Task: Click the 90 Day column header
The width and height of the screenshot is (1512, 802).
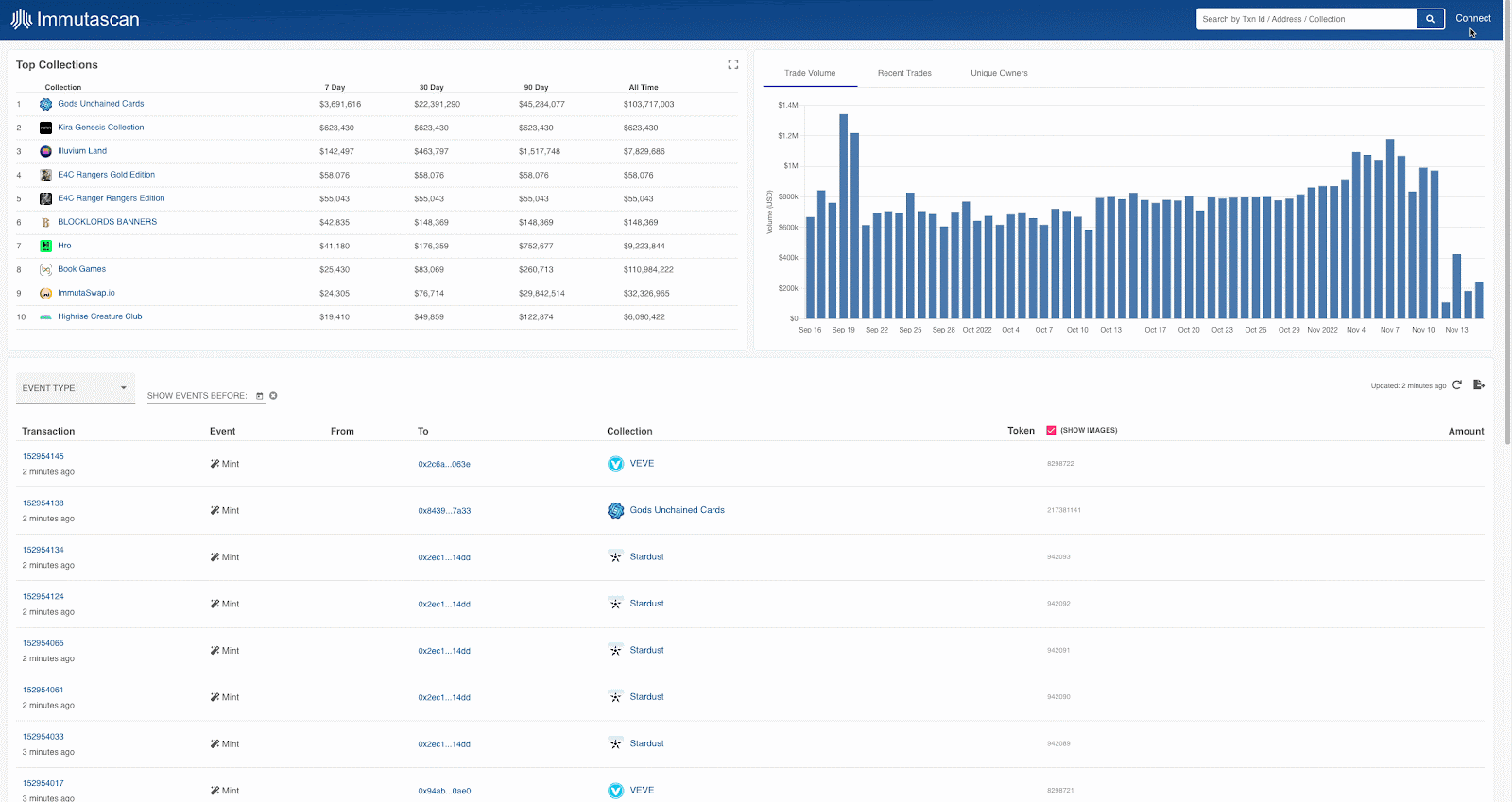Action: click(537, 87)
